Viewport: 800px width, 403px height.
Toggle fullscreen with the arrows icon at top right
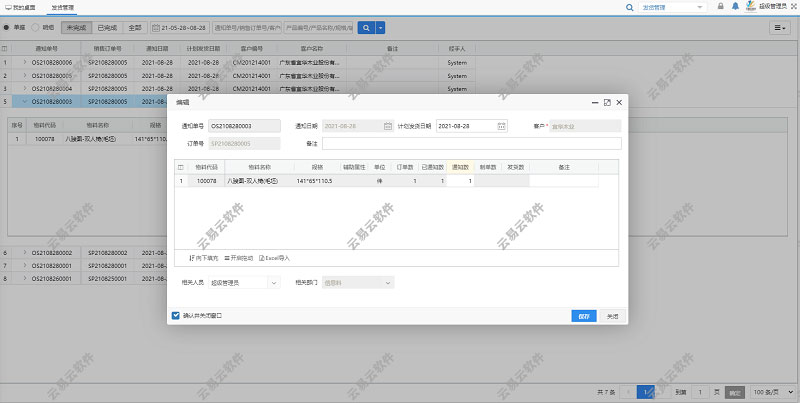793,7
